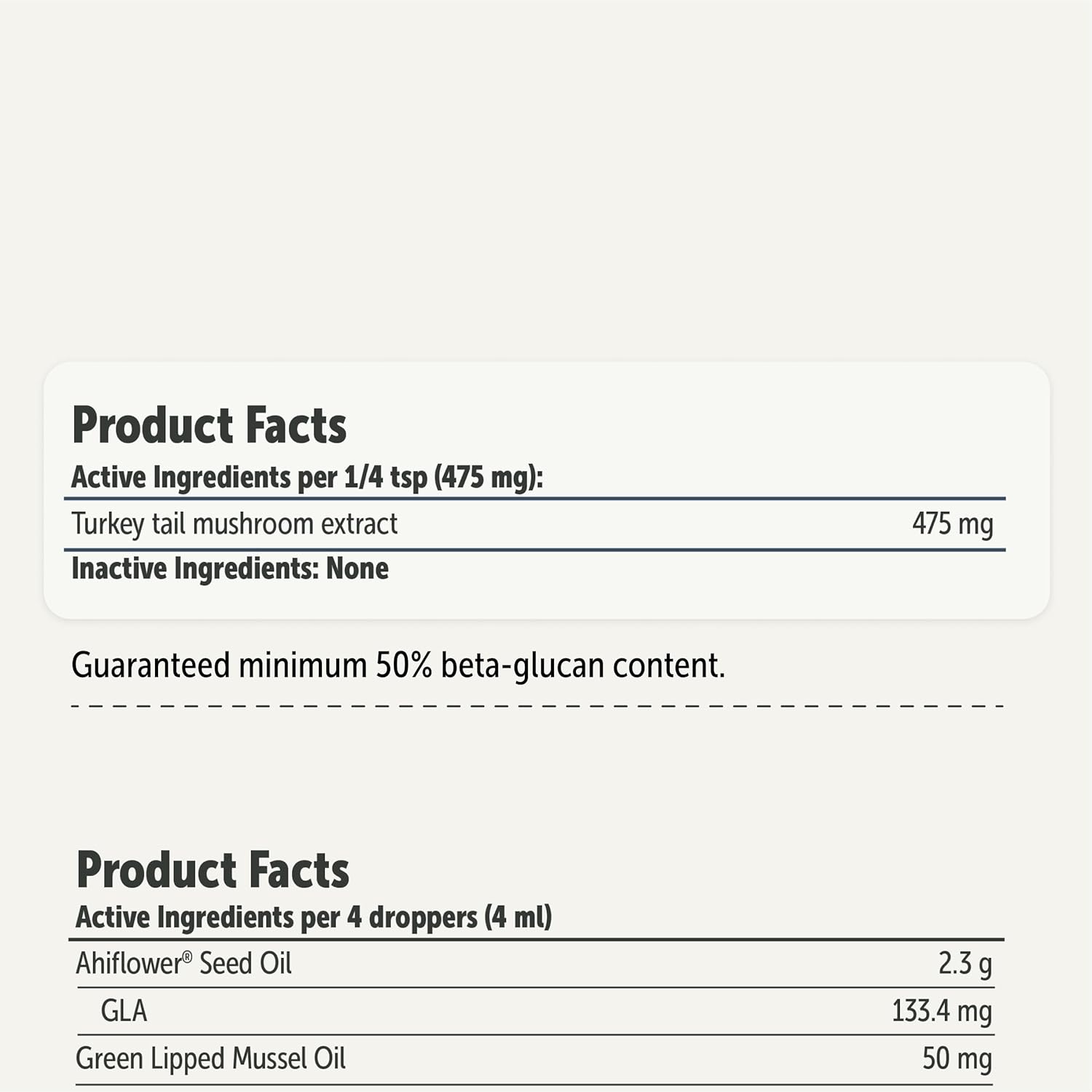Click the (475 mg) serving size in first header

[488, 478]
